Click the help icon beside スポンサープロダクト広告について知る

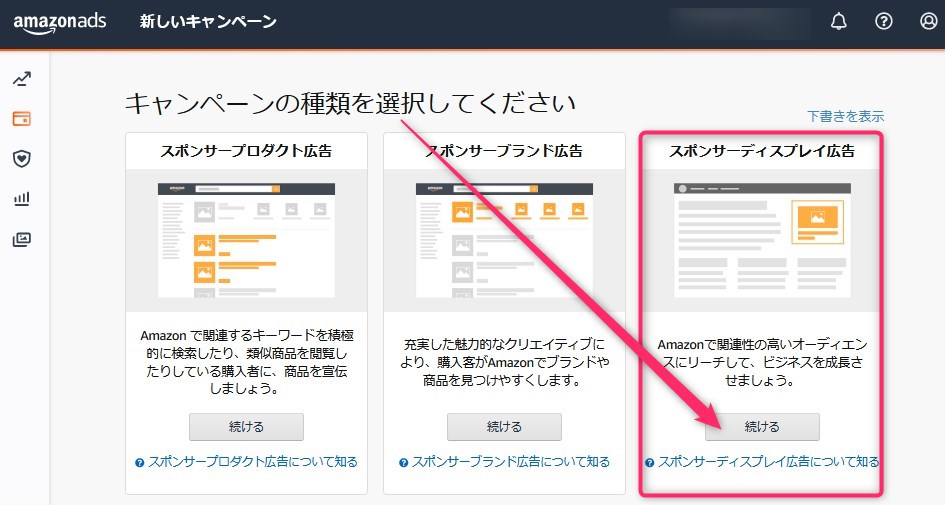coord(140,463)
